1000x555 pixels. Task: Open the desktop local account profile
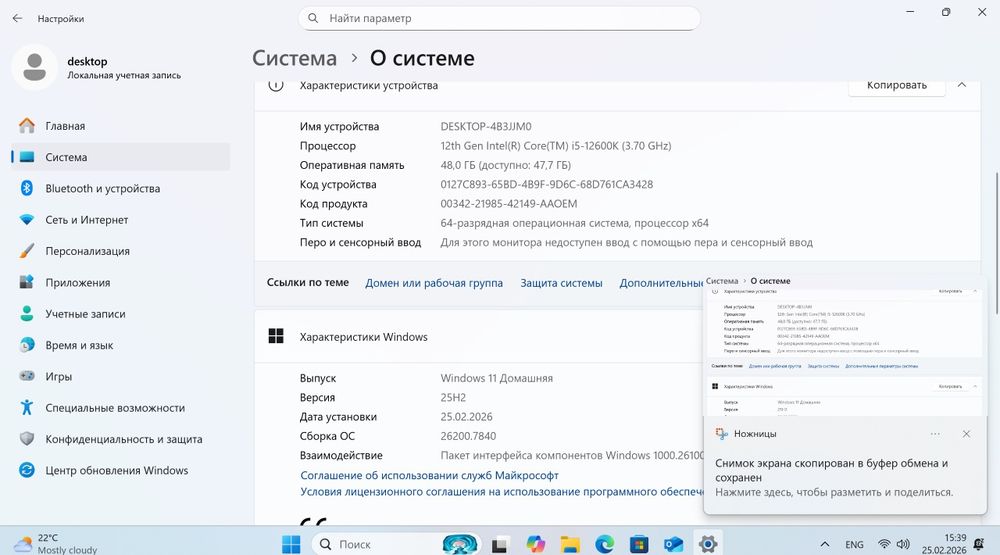[97, 67]
